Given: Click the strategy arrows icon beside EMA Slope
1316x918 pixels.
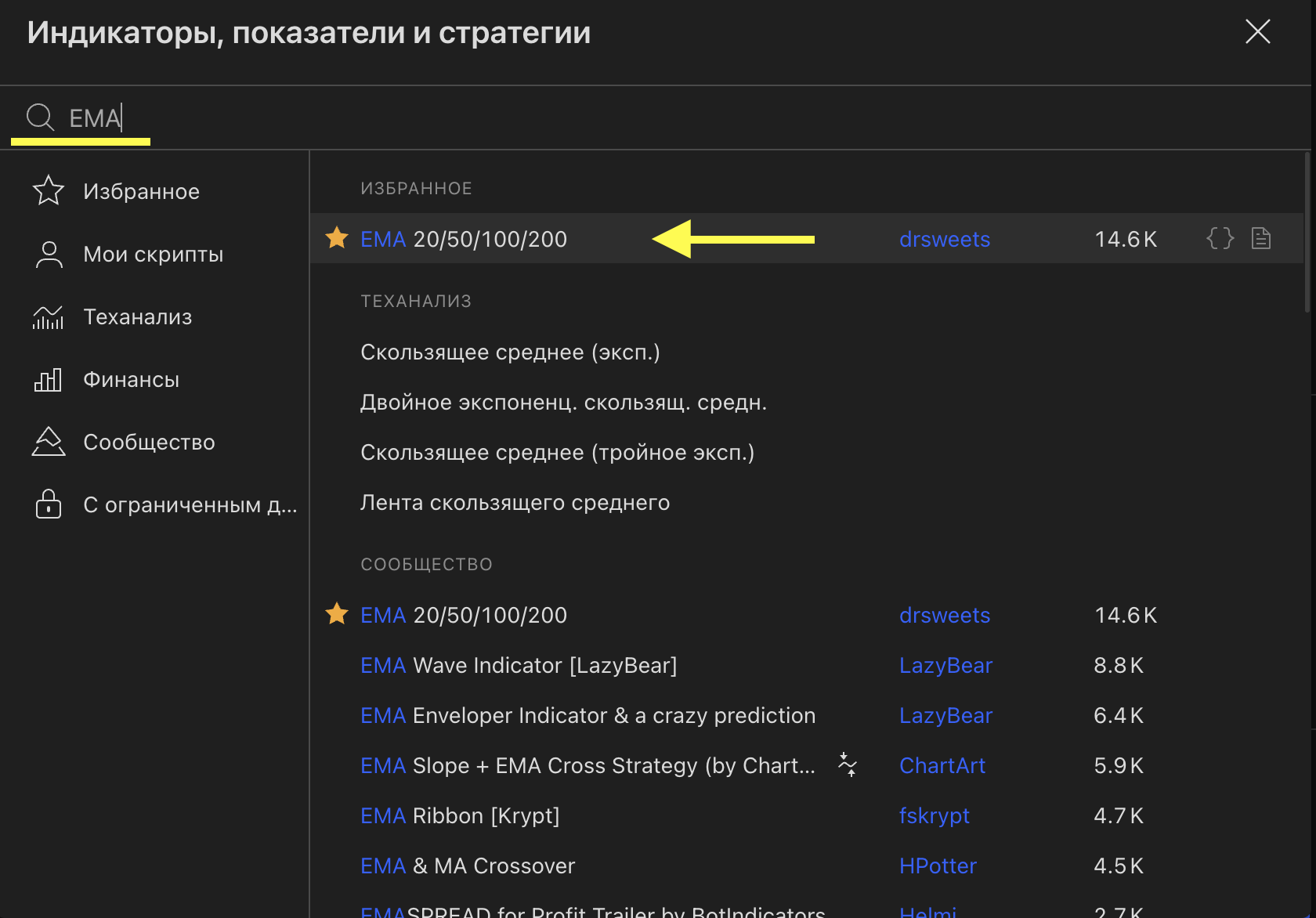Looking at the screenshot, I should tap(848, 764).
